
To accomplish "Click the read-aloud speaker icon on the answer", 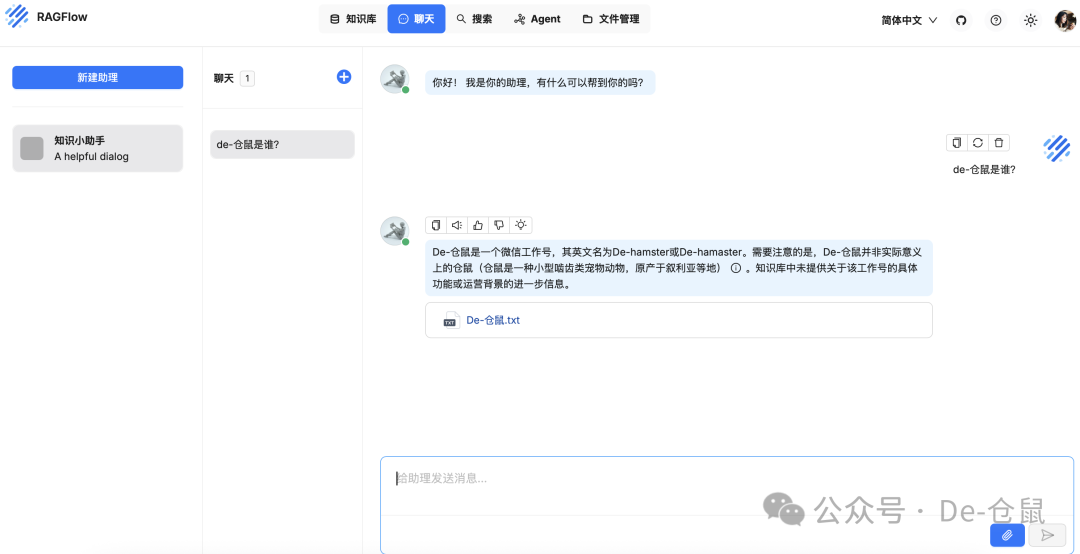I will point(456,225).
